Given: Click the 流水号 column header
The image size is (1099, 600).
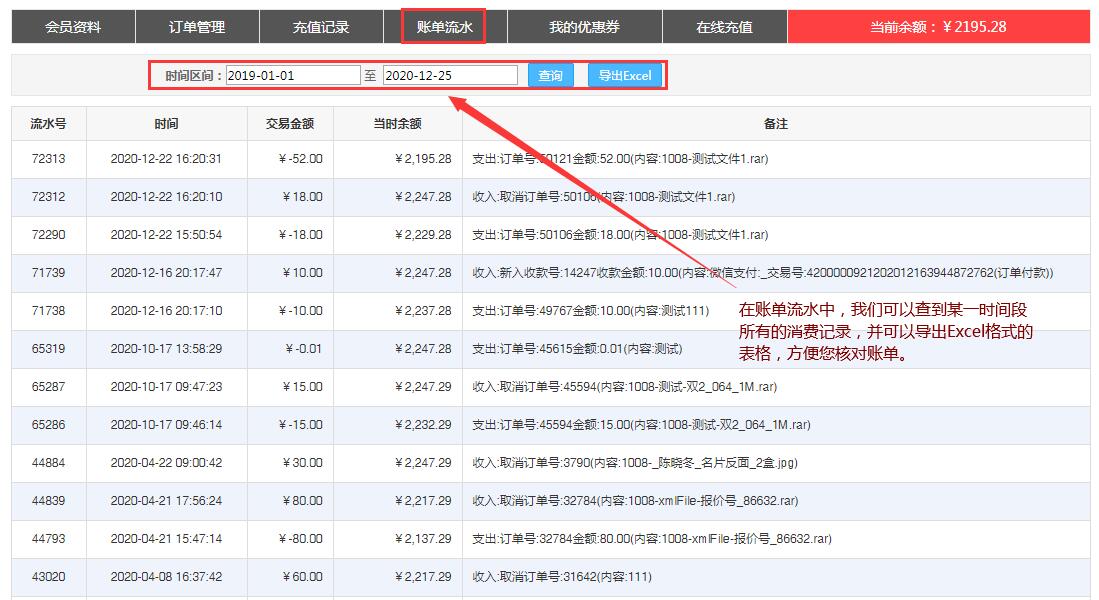Looking at the screenshot, I should tap(48, 124).
